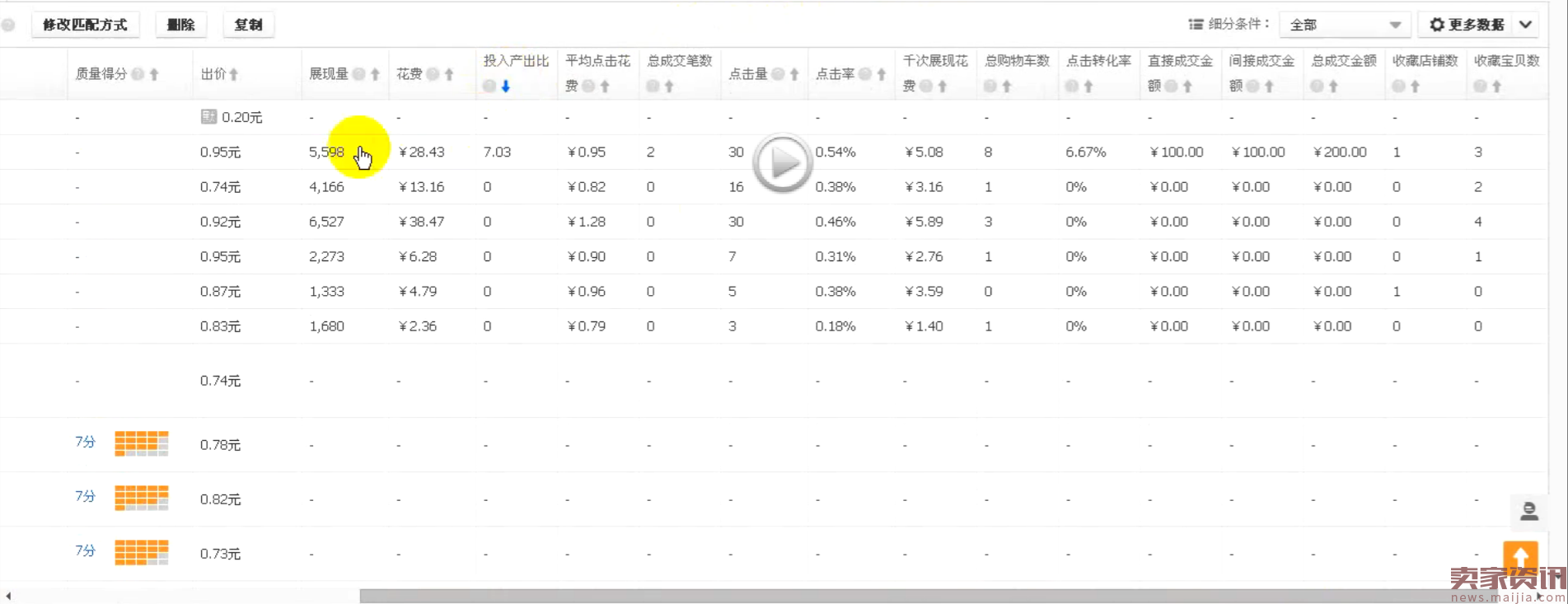Click the 7.03 投入产出比 value
Image resolution: width=1568 pixels, height=604 pixels.
pyautogui.click(x=497, y=152)
